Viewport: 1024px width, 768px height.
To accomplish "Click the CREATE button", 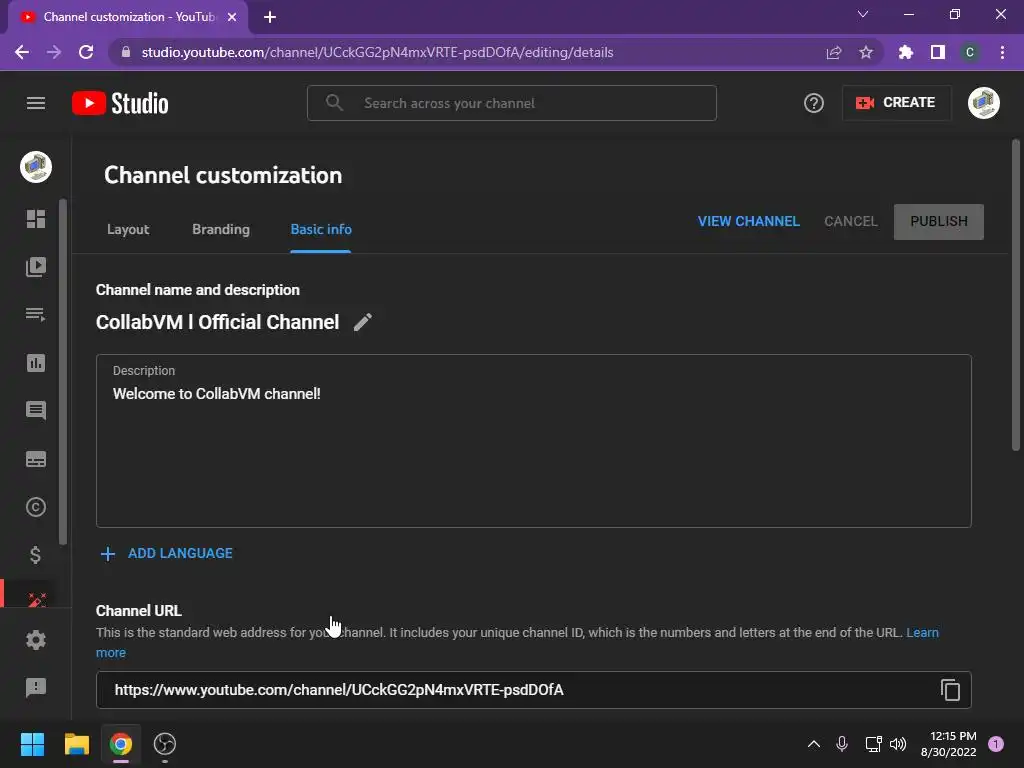I will 896,103.
